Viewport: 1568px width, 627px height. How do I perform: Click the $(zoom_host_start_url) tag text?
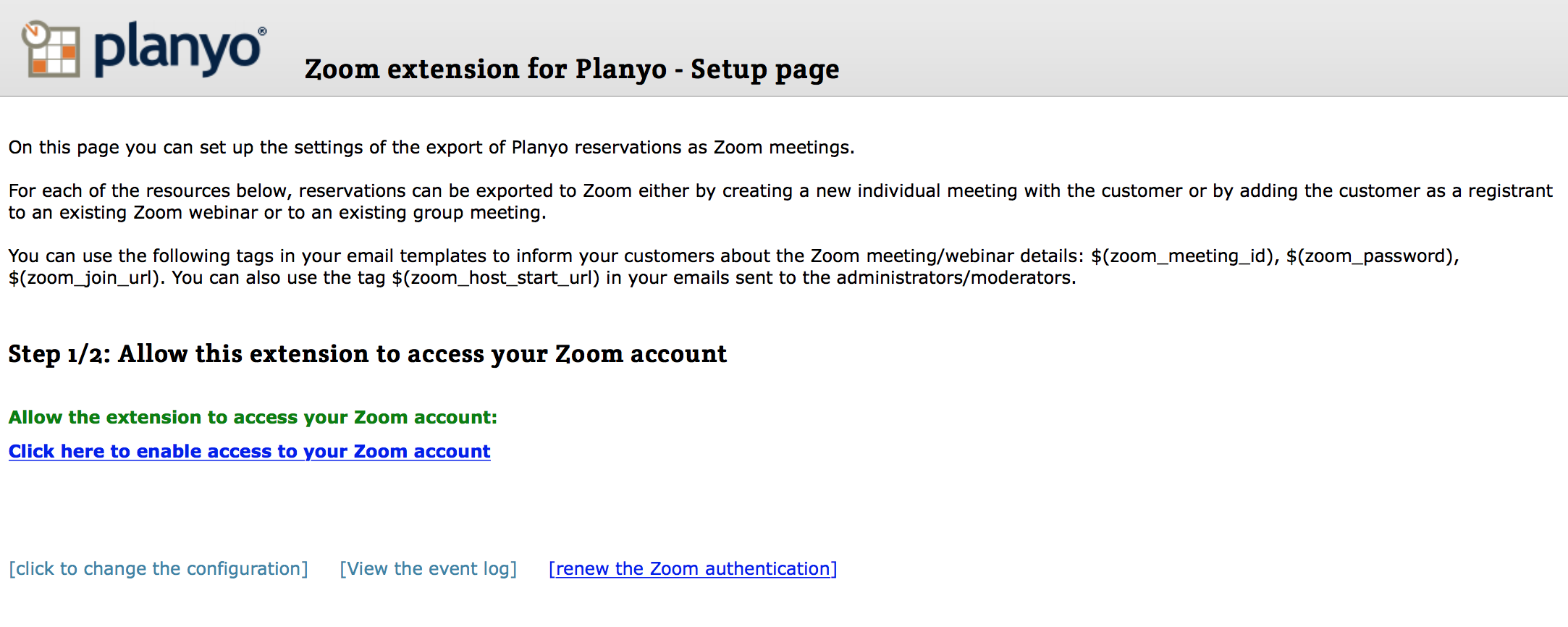[x=496, y=278]
